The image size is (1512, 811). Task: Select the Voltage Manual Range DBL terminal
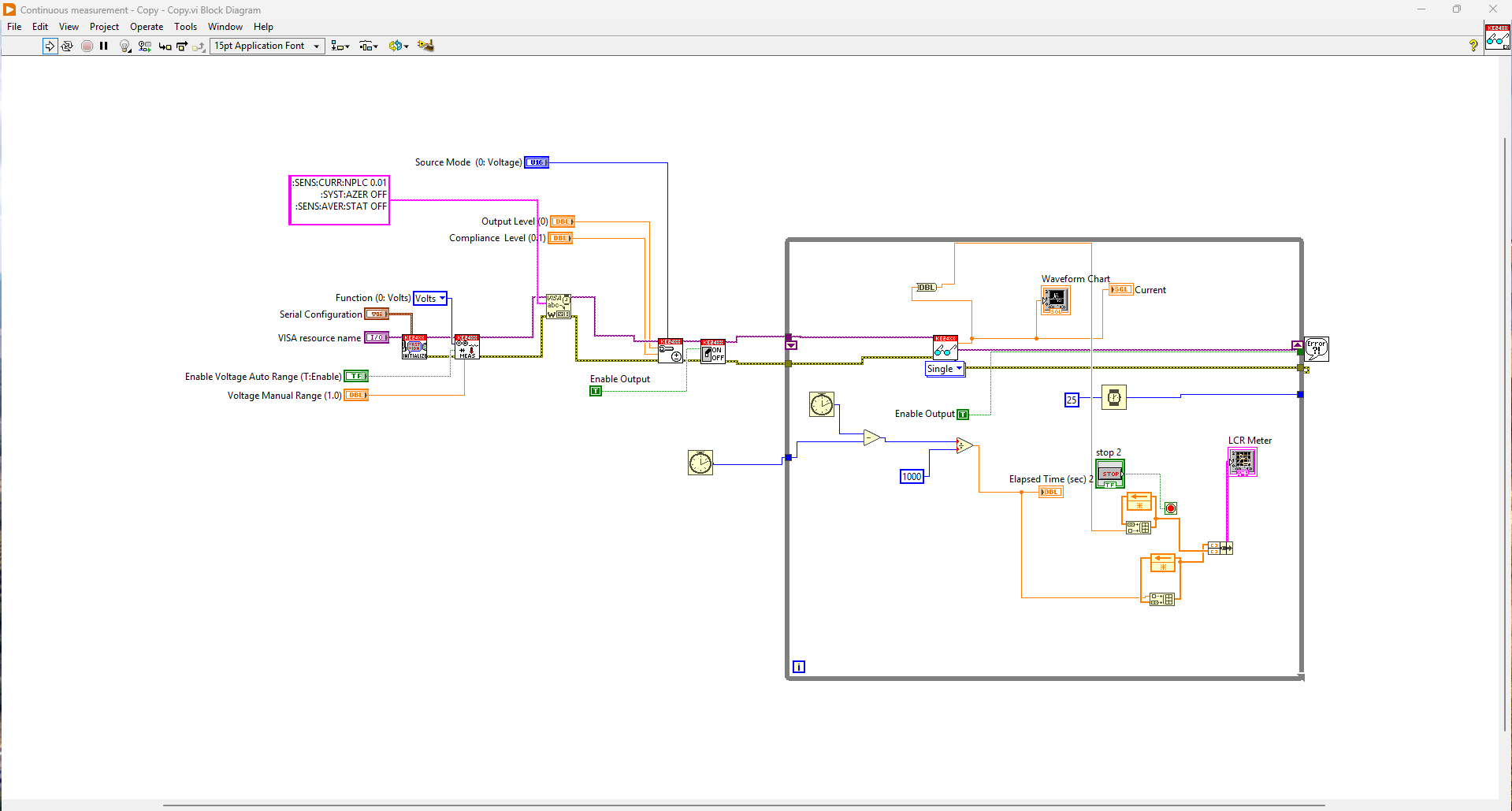click(356, 396)
